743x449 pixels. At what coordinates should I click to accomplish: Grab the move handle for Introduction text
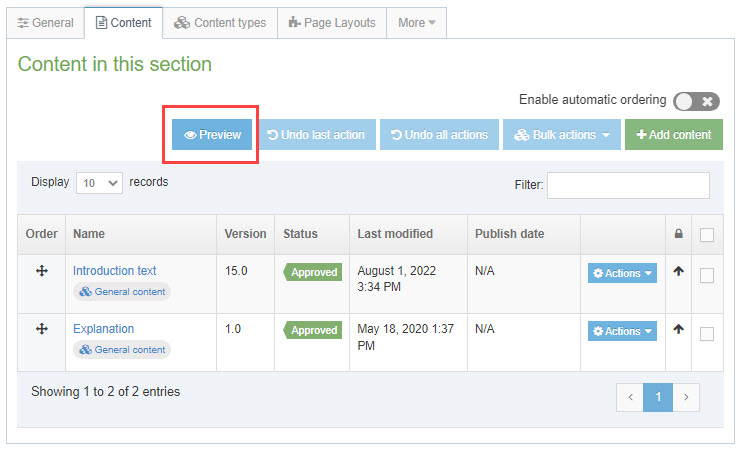point(42,271)
